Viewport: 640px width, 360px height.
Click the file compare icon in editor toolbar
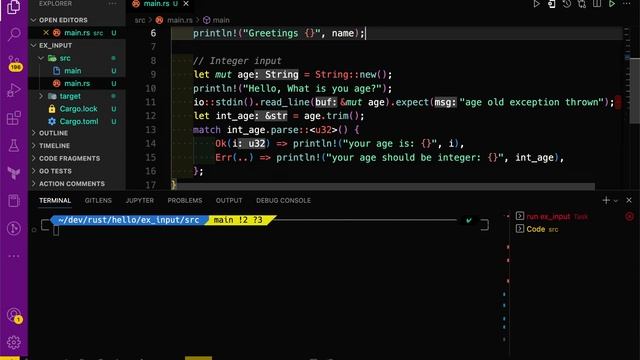551,4
